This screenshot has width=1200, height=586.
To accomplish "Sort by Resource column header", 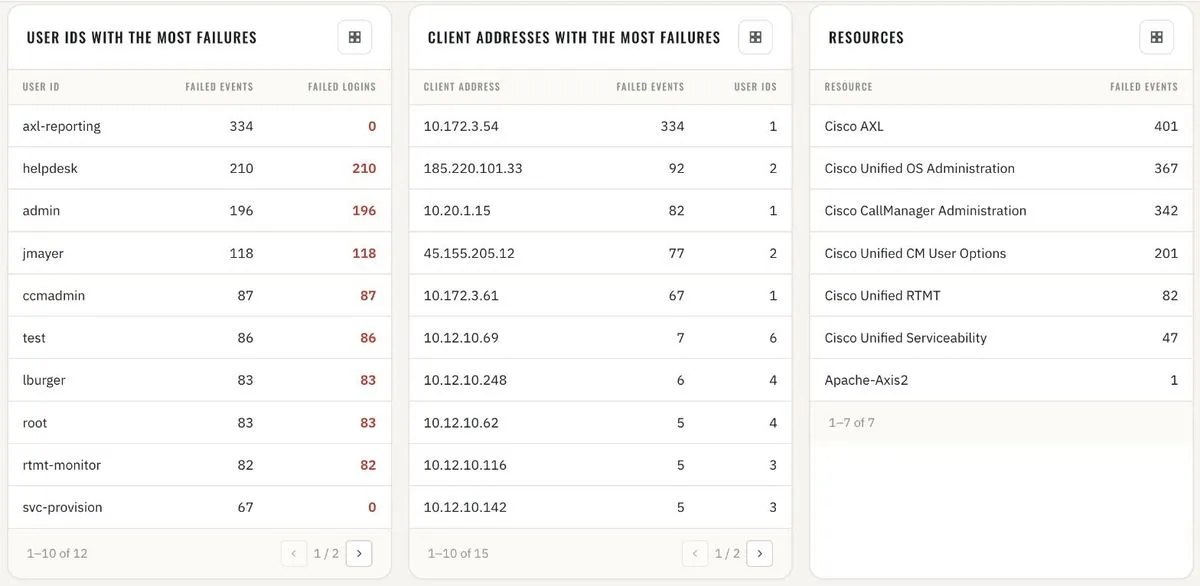I will point(848,87).
